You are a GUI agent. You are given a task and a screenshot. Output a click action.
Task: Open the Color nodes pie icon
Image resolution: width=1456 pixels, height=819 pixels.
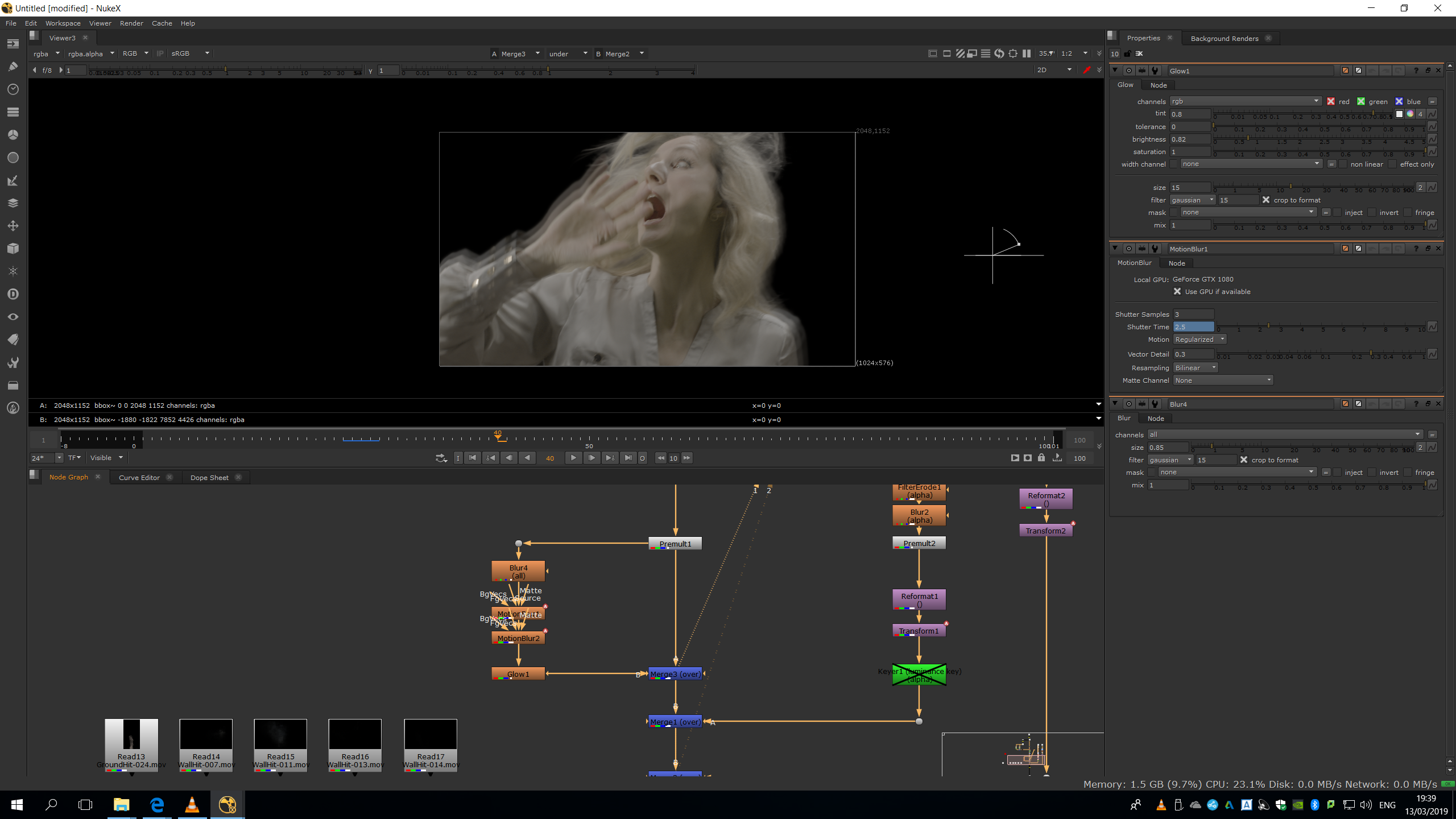pos(13,135)
